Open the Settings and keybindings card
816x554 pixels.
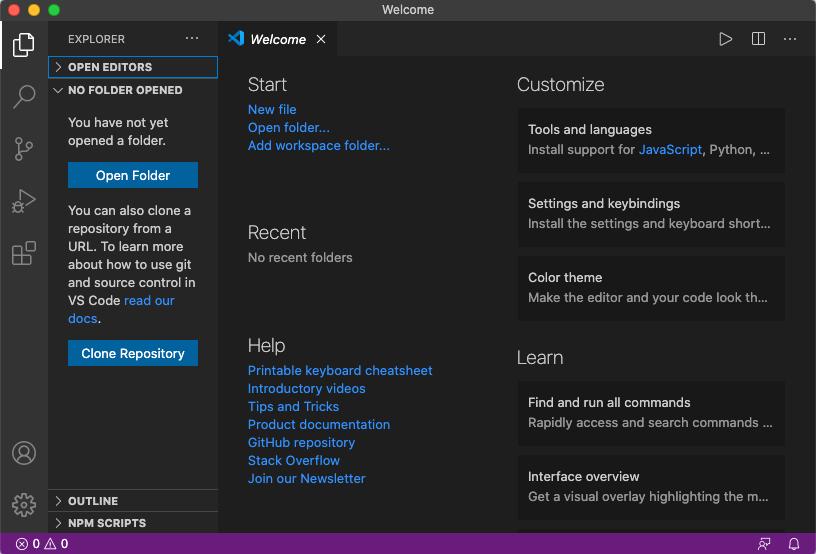click(651, 214)
